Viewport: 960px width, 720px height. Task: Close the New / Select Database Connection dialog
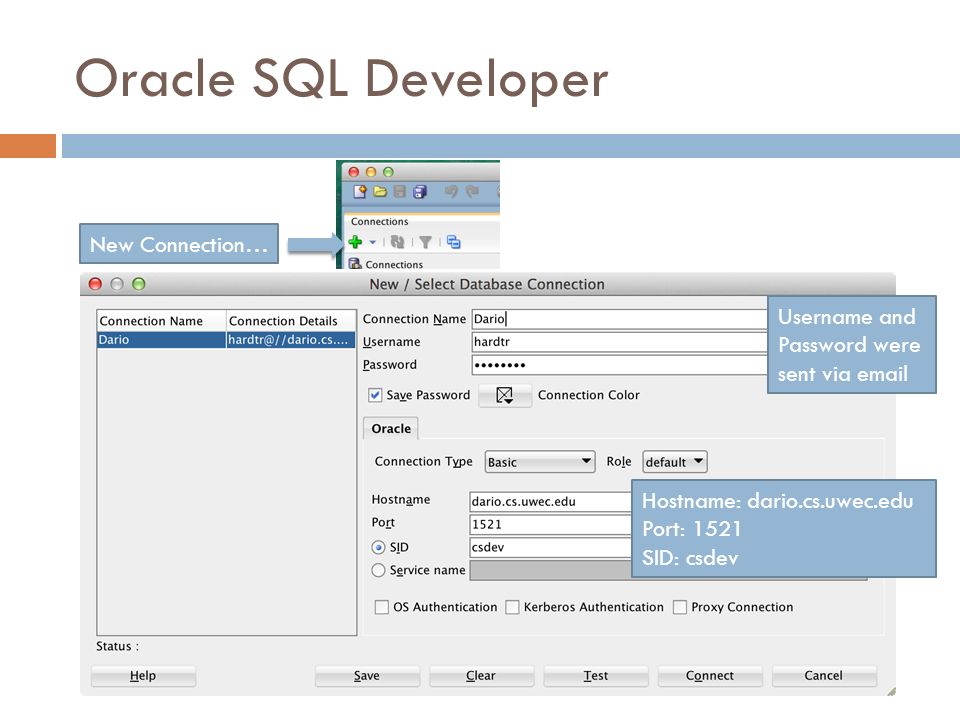pyautogui.click(x=96, y=284)
